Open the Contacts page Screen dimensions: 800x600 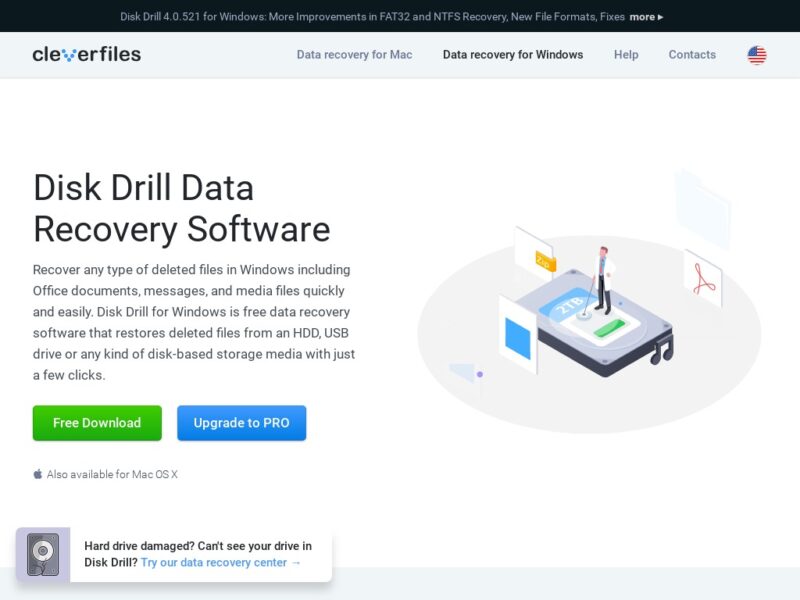[692, 55]
